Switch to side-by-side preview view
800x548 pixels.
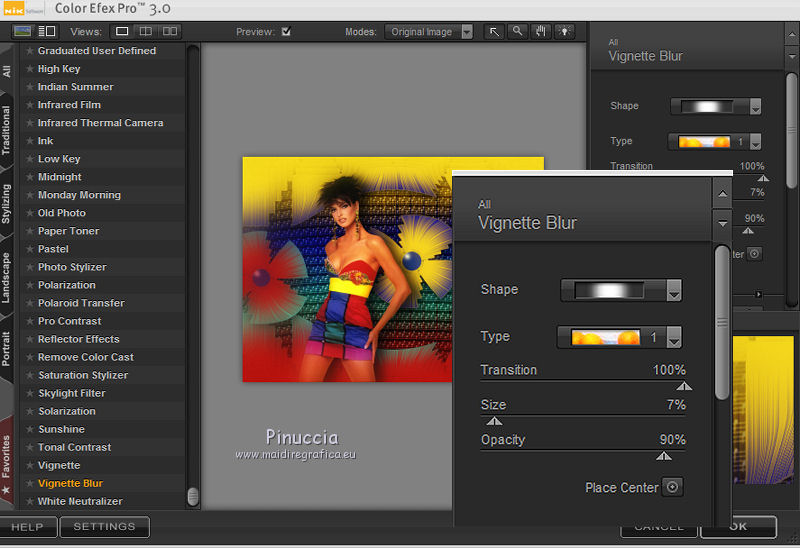click(170, 32)
